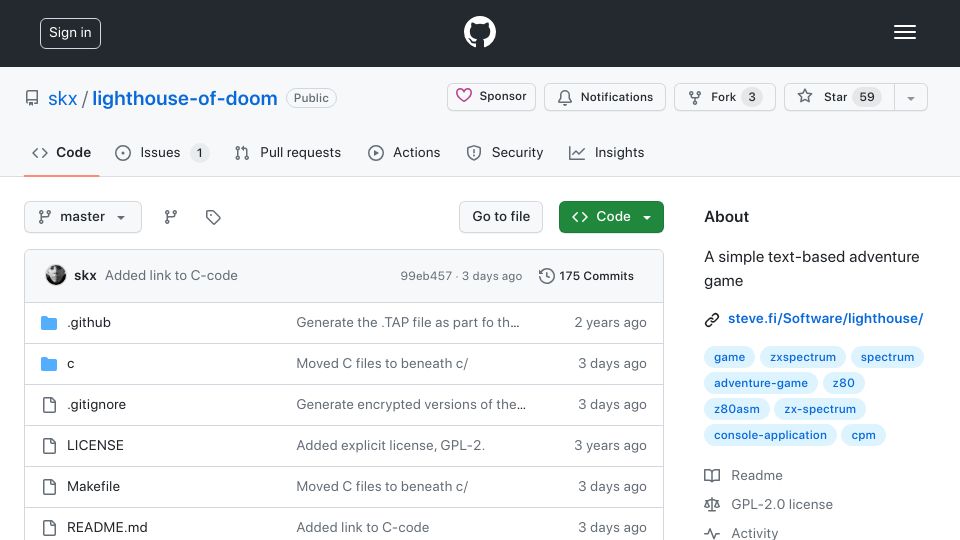This screenshot has width=960, height=540.
Task: Select the z80asm topic tag
Action: coord(737,409)
